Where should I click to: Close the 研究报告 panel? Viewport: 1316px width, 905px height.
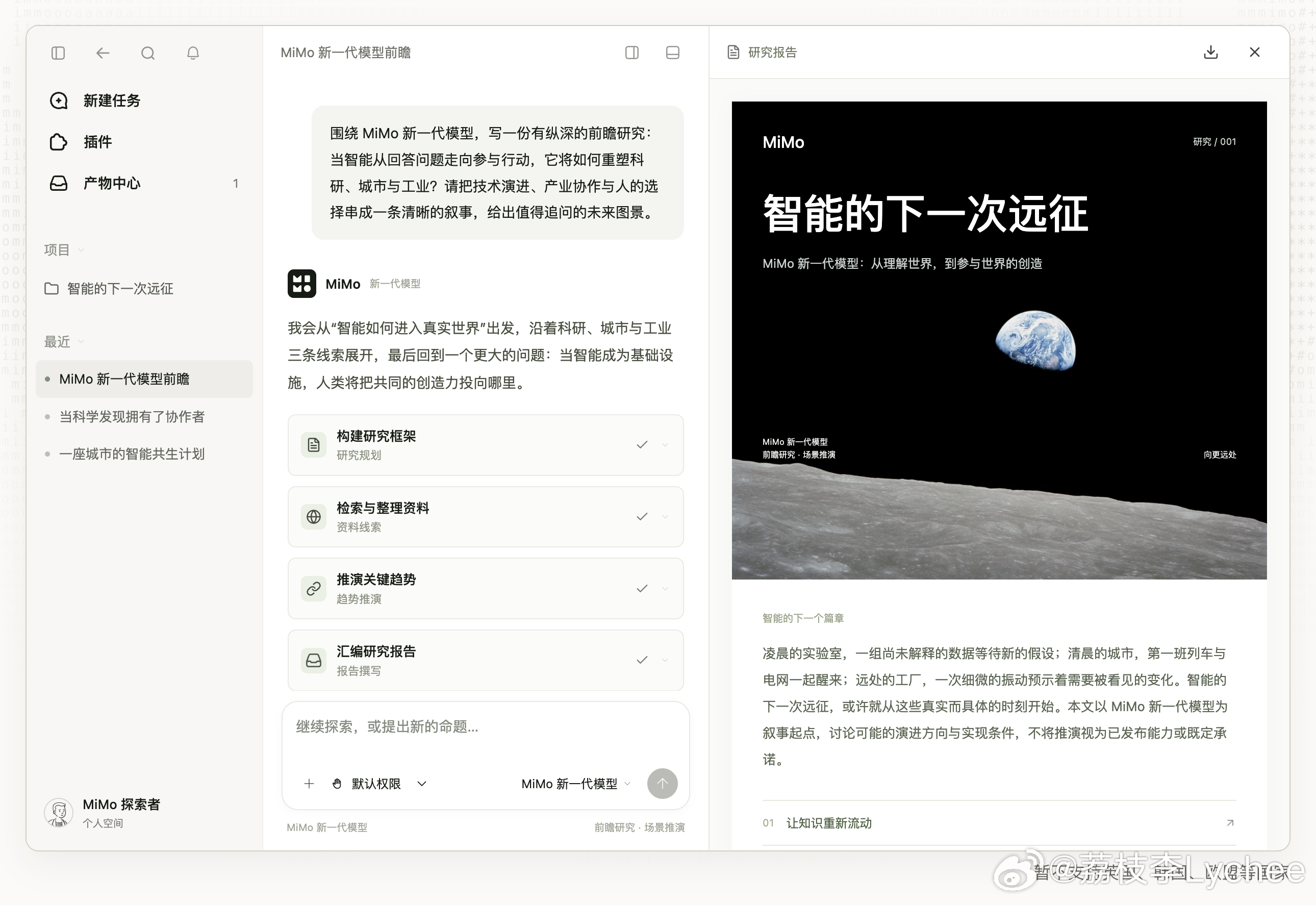click(x=1254, y=52)
